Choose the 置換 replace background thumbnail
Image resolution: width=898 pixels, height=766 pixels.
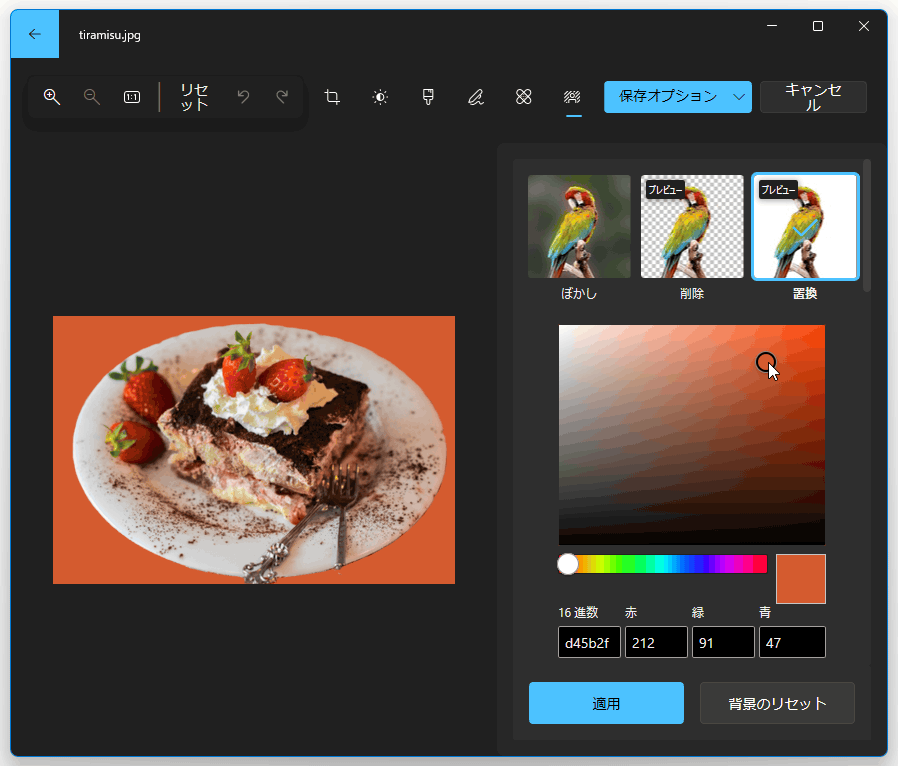[805, 227]
